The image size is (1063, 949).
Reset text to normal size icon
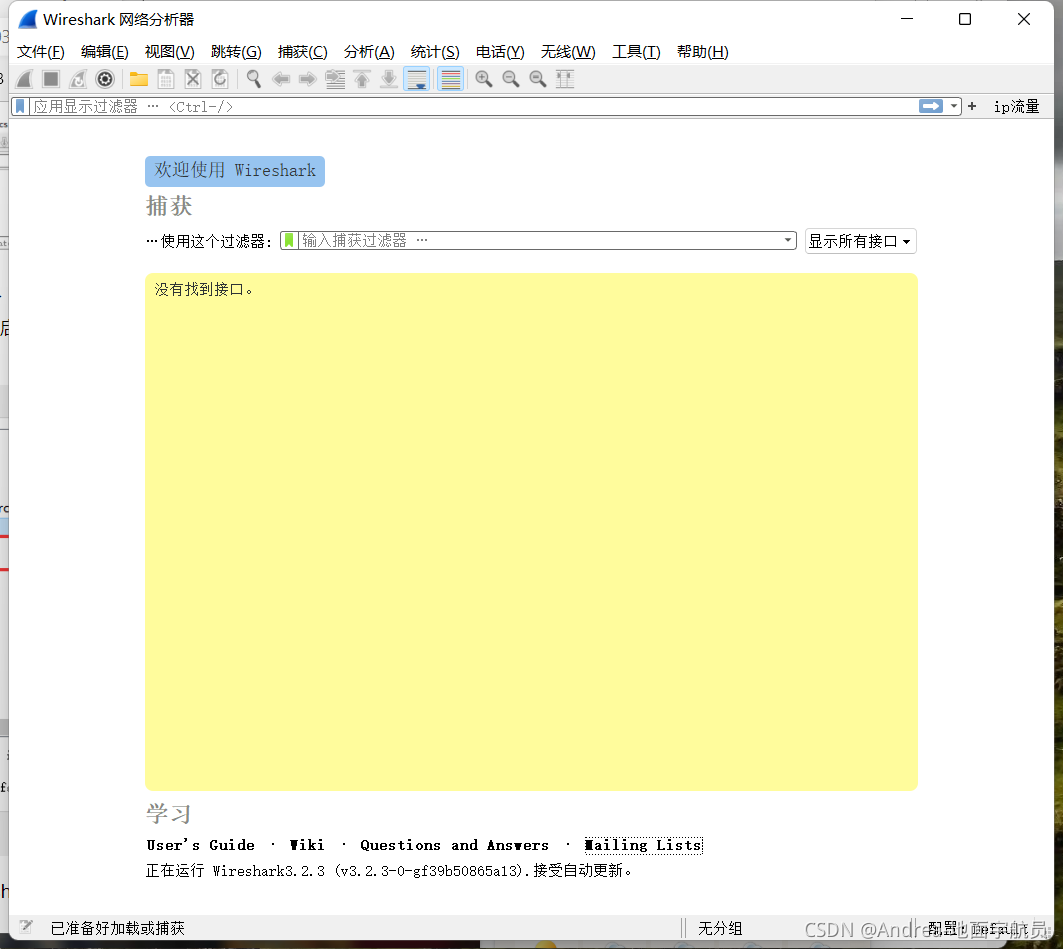click(538, 79)
